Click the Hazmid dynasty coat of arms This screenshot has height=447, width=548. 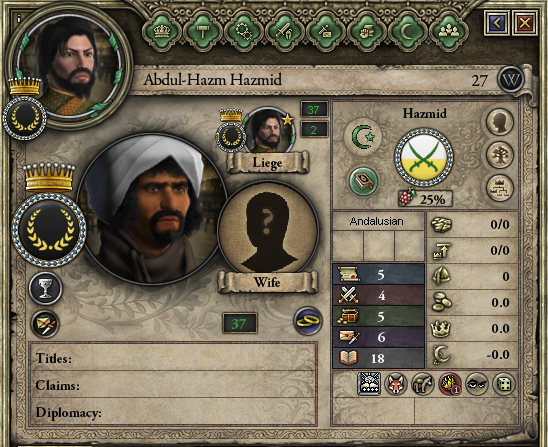(x=424, y=158)
